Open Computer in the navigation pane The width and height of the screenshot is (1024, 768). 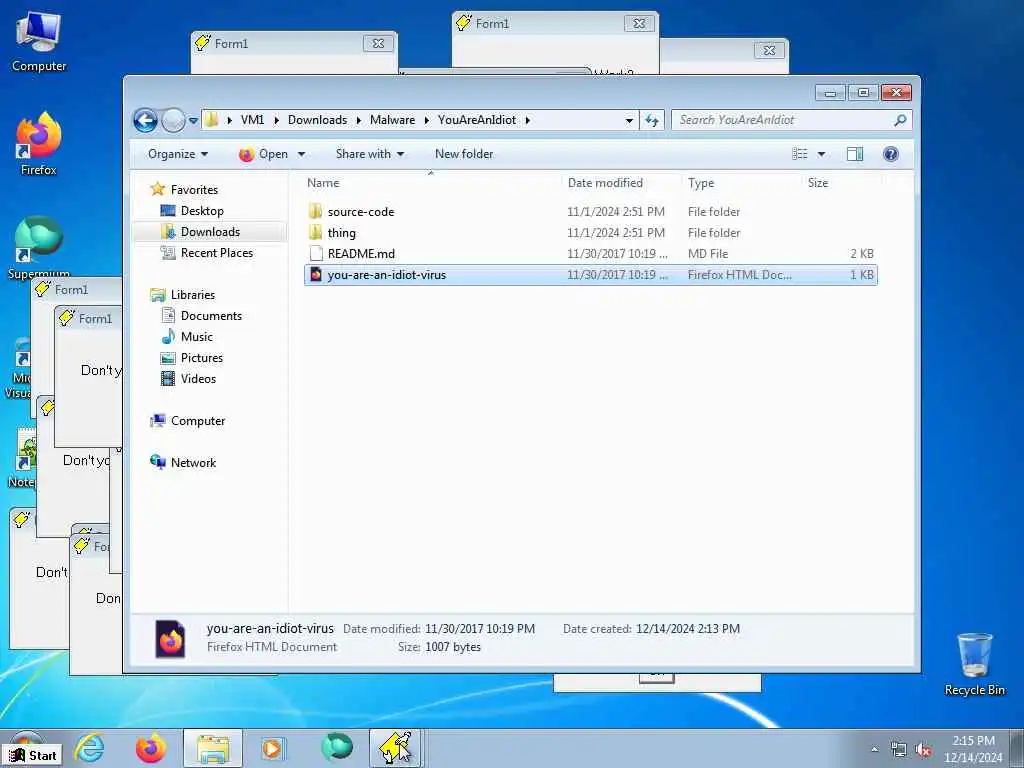pyautogui.click(x=197, y=421)
